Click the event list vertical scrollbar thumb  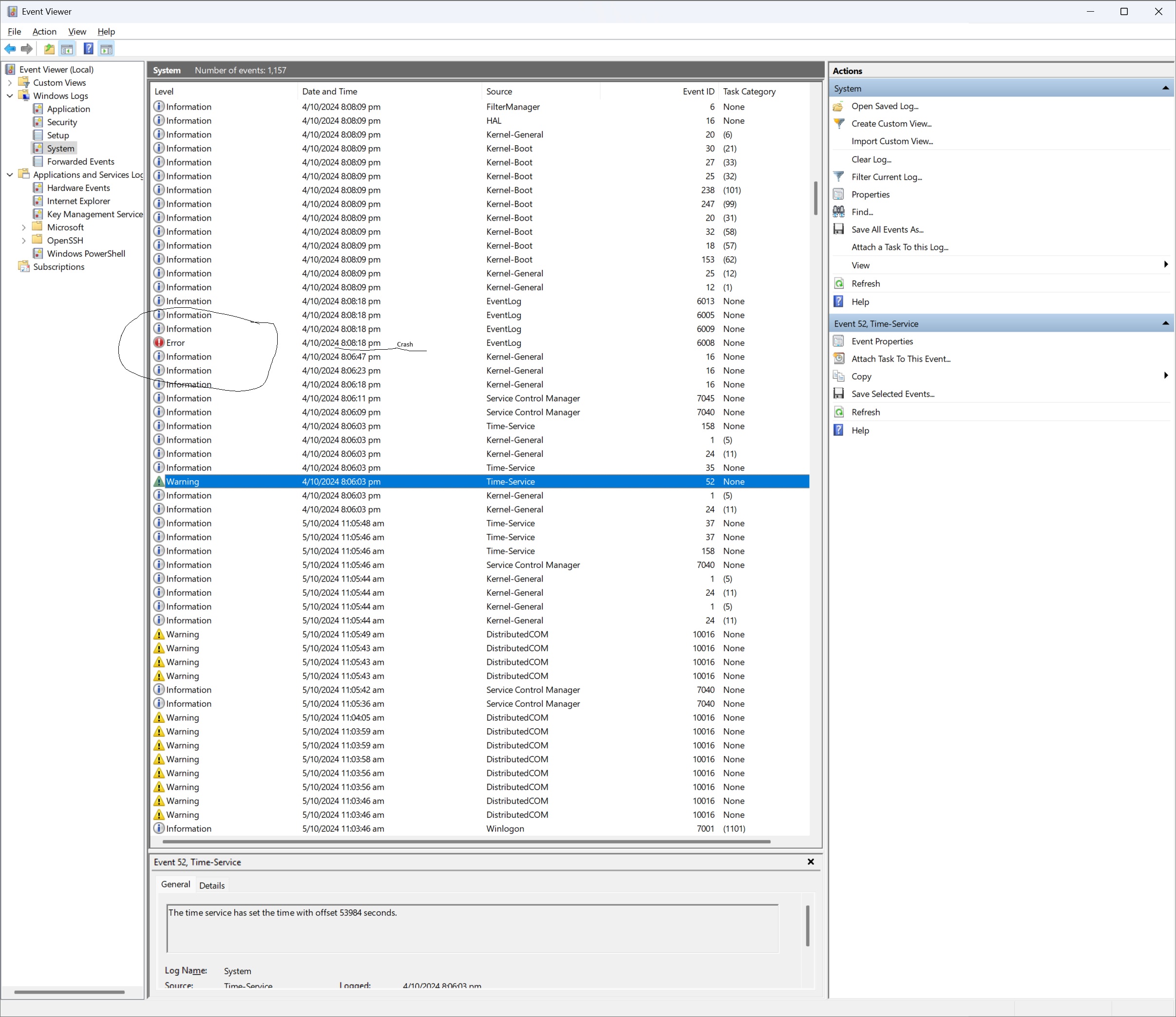(816, 198)
